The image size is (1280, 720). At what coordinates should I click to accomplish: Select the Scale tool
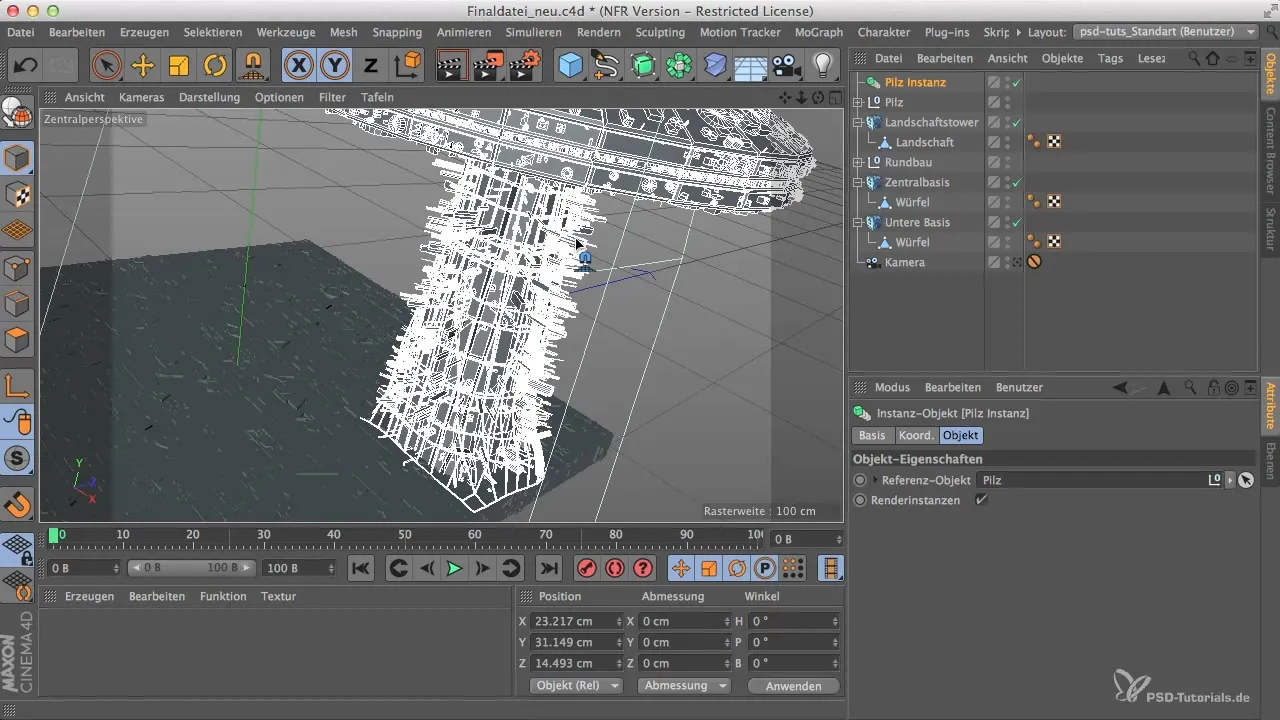[x=179, y=67]
